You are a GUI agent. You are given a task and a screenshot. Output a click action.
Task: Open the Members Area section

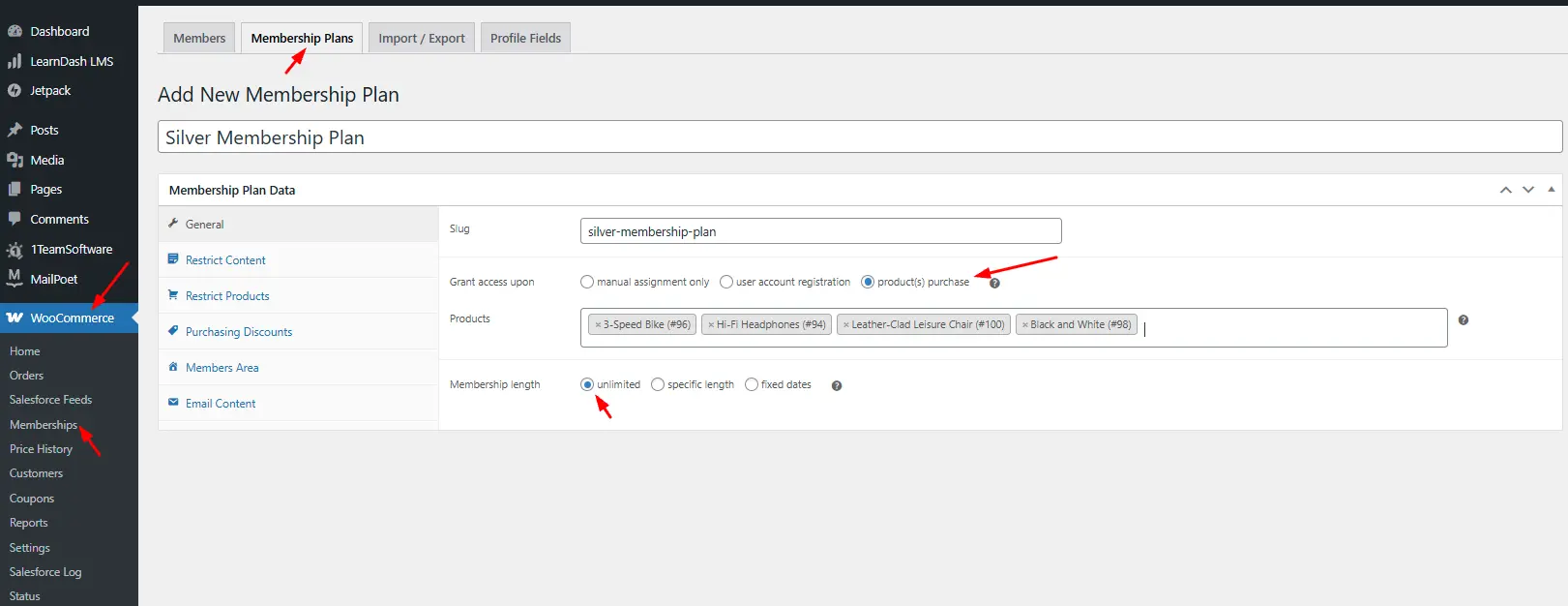299,367
